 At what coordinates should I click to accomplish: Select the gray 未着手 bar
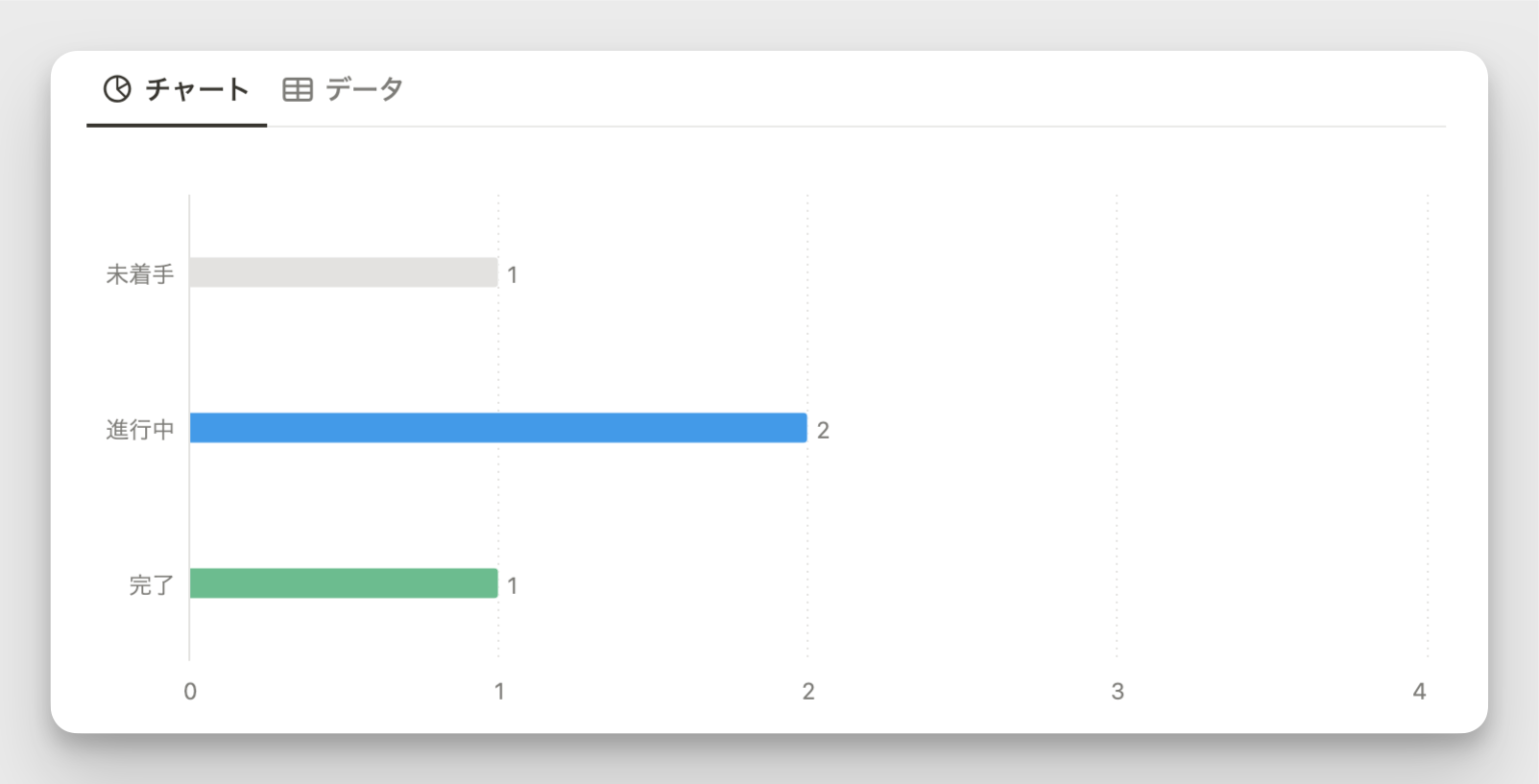click(344, 273)
